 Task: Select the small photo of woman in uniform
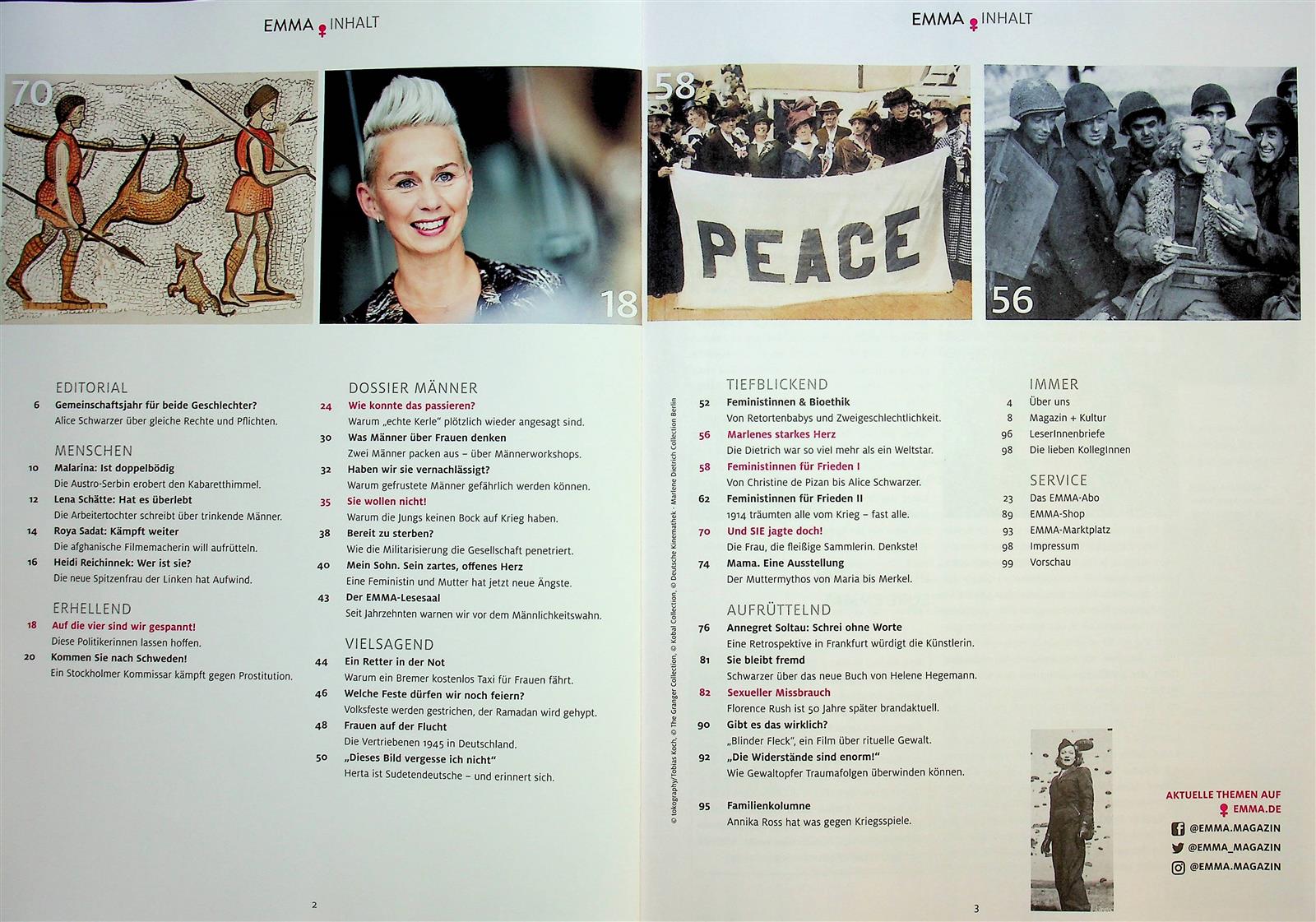[1072, 819]
